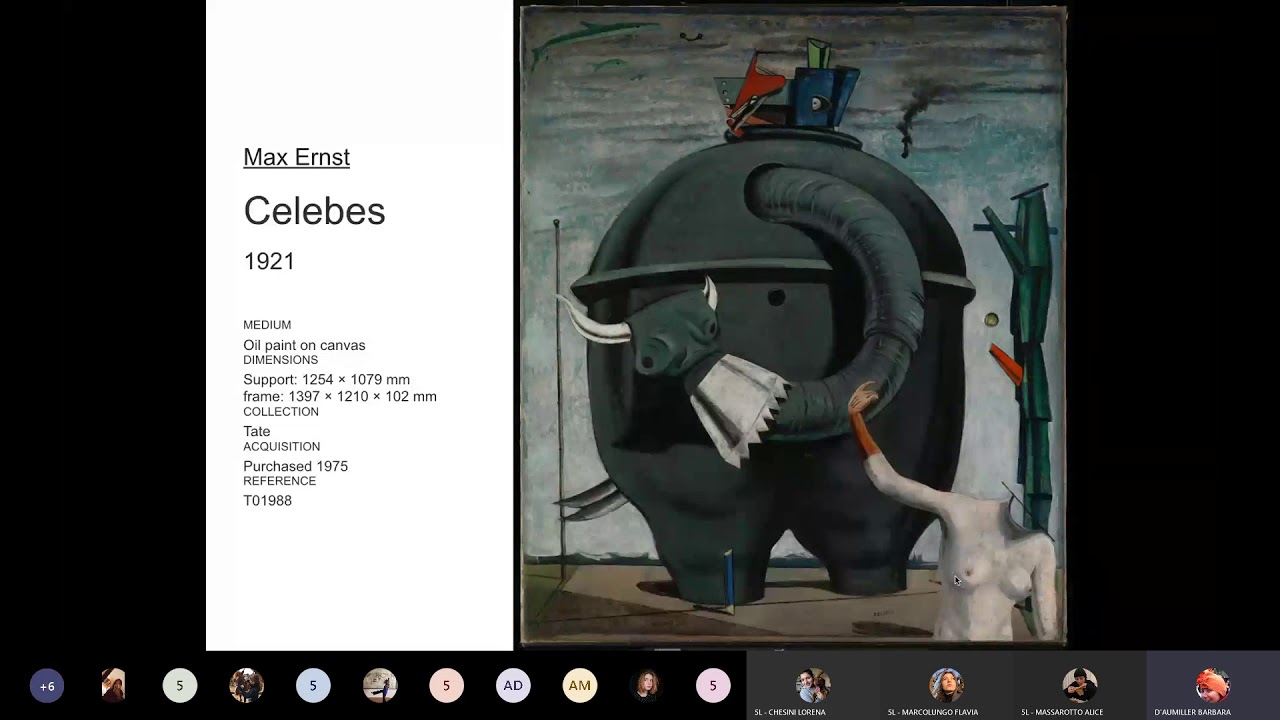1280x720 pixels.
Task: Select the AD initials participant avatar
Action: click(513, 686)
